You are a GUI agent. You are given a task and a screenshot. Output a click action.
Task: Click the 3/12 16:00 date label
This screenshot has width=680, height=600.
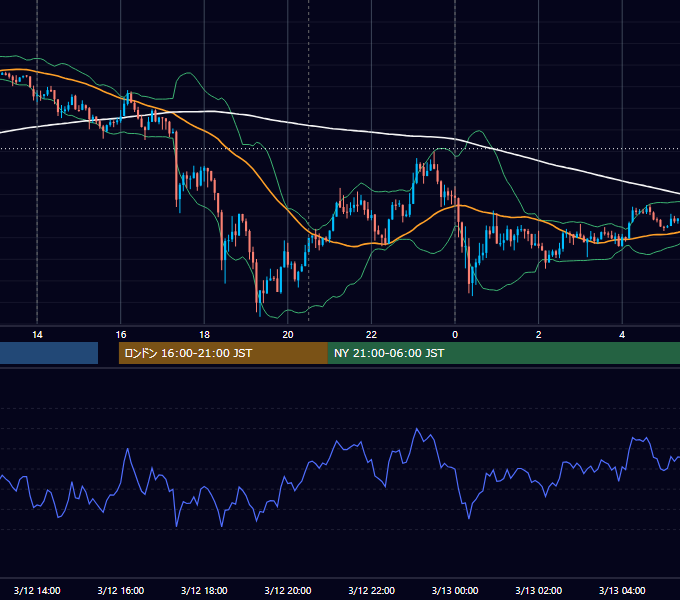121,590
